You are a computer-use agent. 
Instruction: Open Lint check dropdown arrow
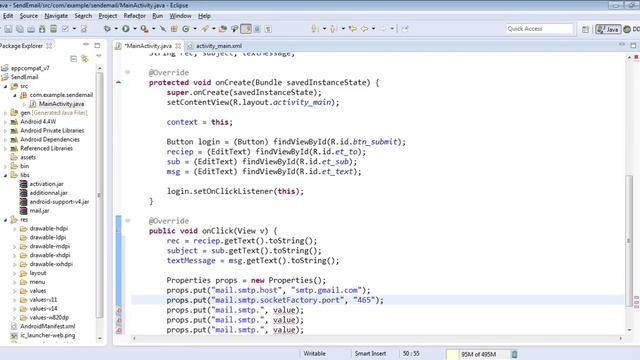[74, 29]
